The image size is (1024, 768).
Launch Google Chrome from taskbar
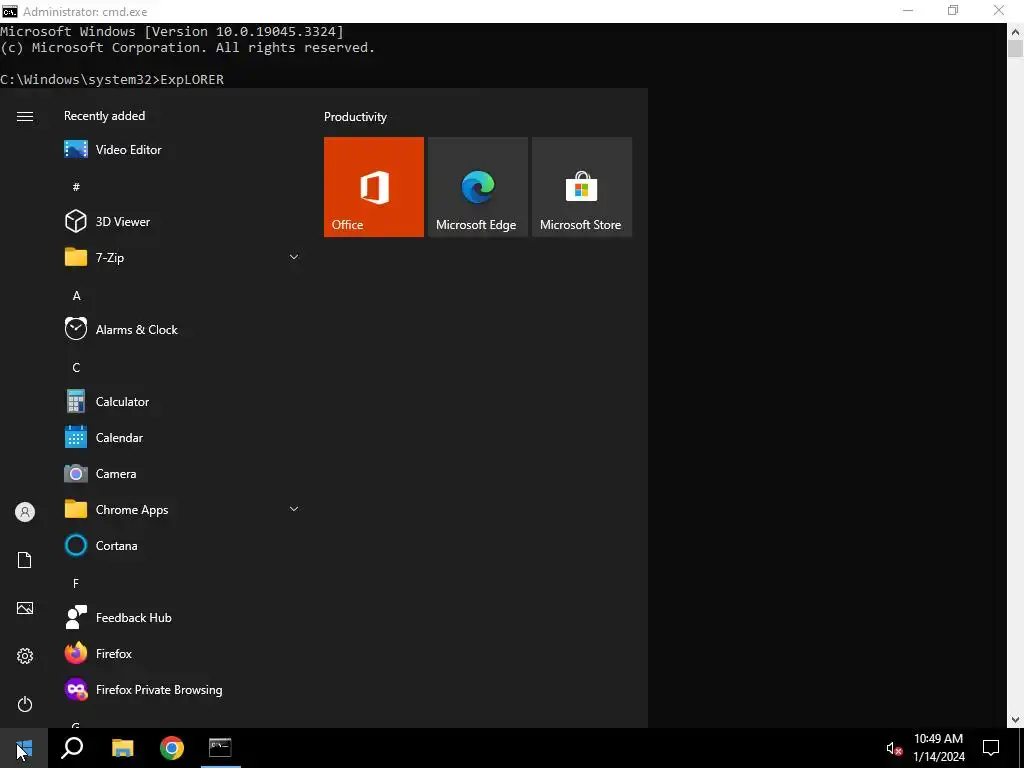[x=172, y=748]
